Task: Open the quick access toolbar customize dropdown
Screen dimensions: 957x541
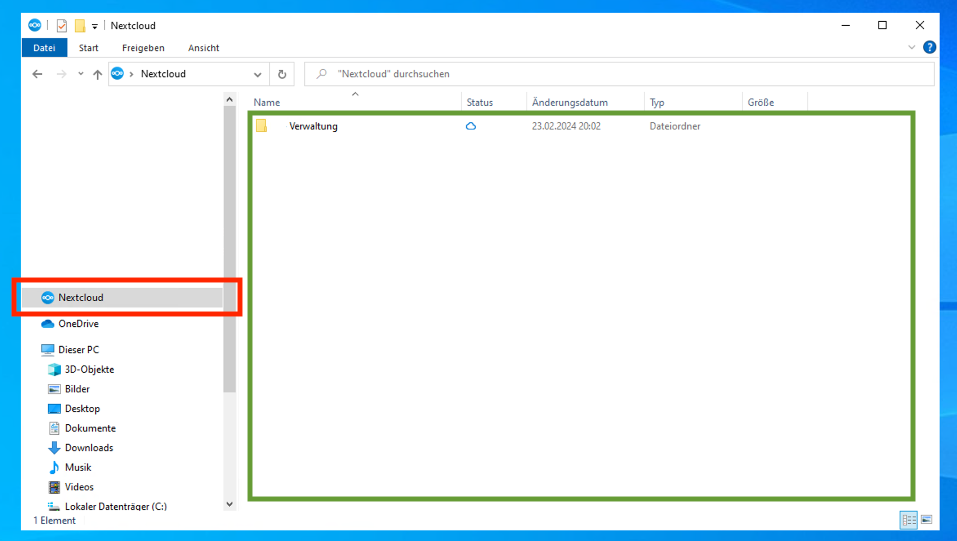Action: 95,26
